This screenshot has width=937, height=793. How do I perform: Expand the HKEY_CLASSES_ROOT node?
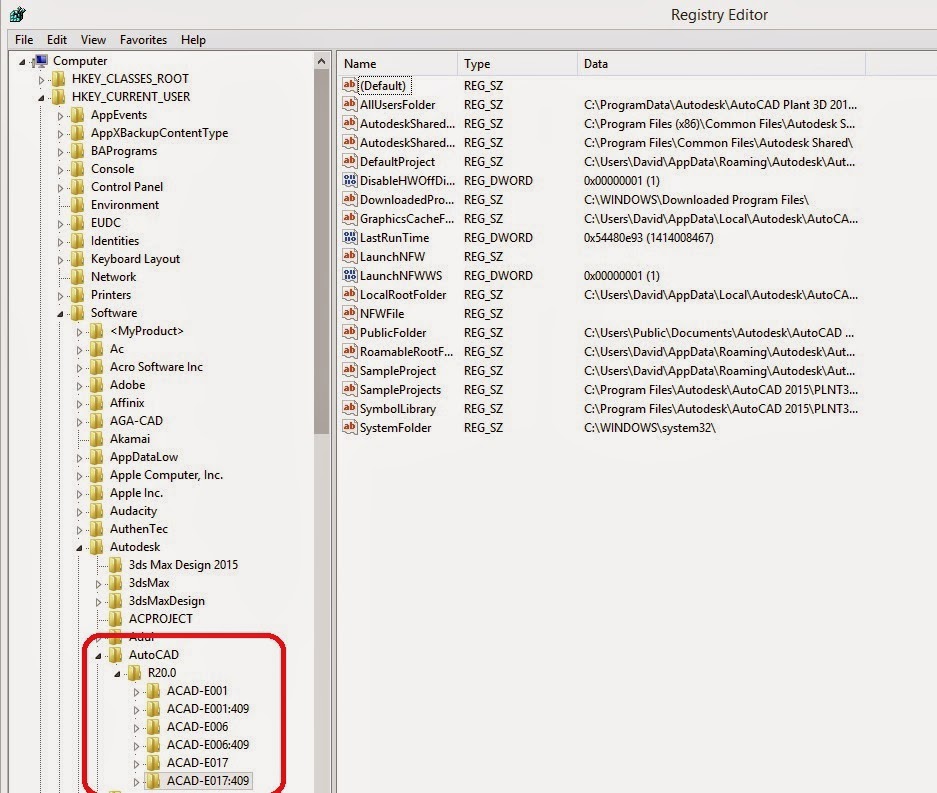(x=41, y=79)
